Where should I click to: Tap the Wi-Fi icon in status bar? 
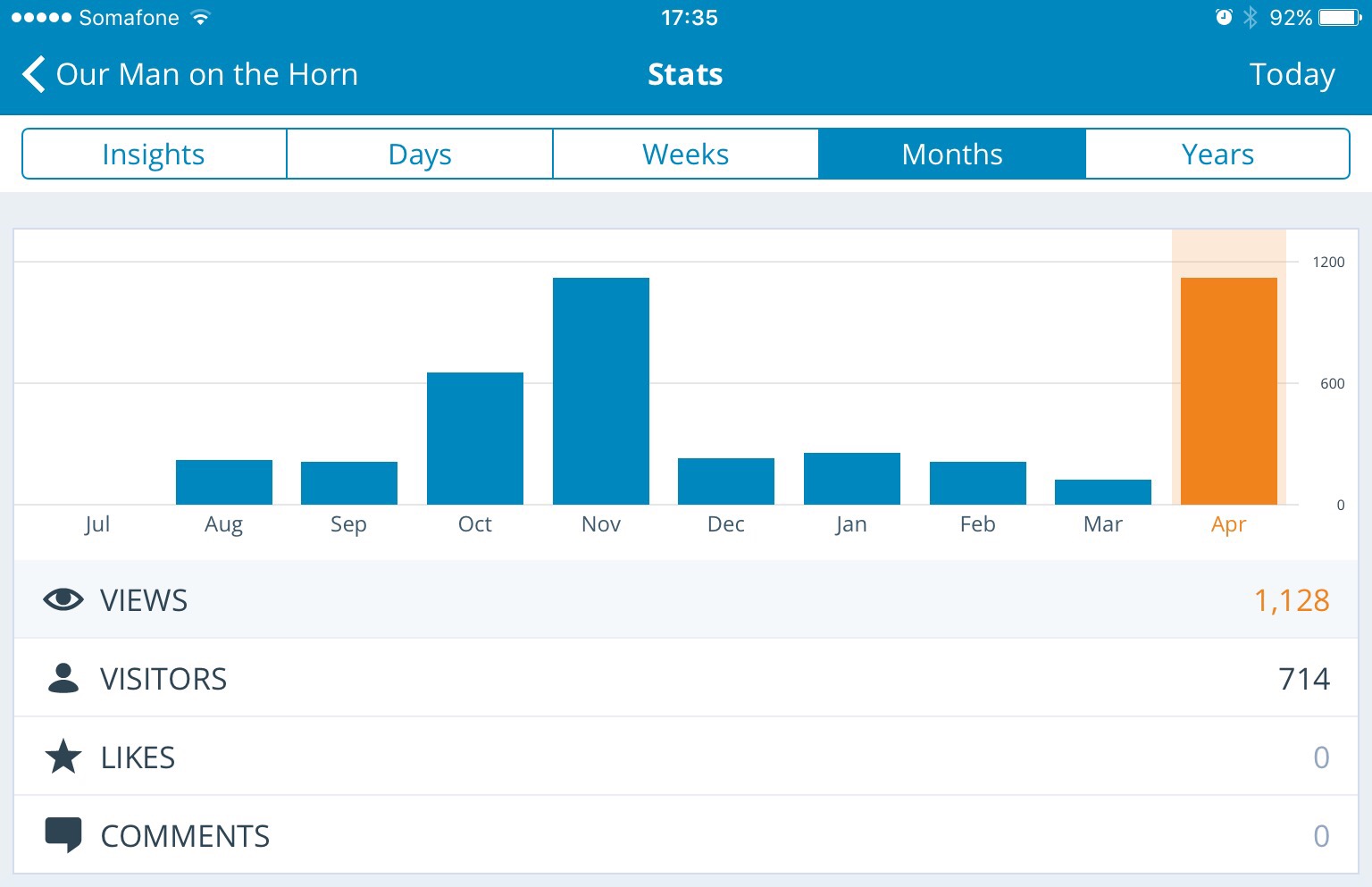click(201, 18)
